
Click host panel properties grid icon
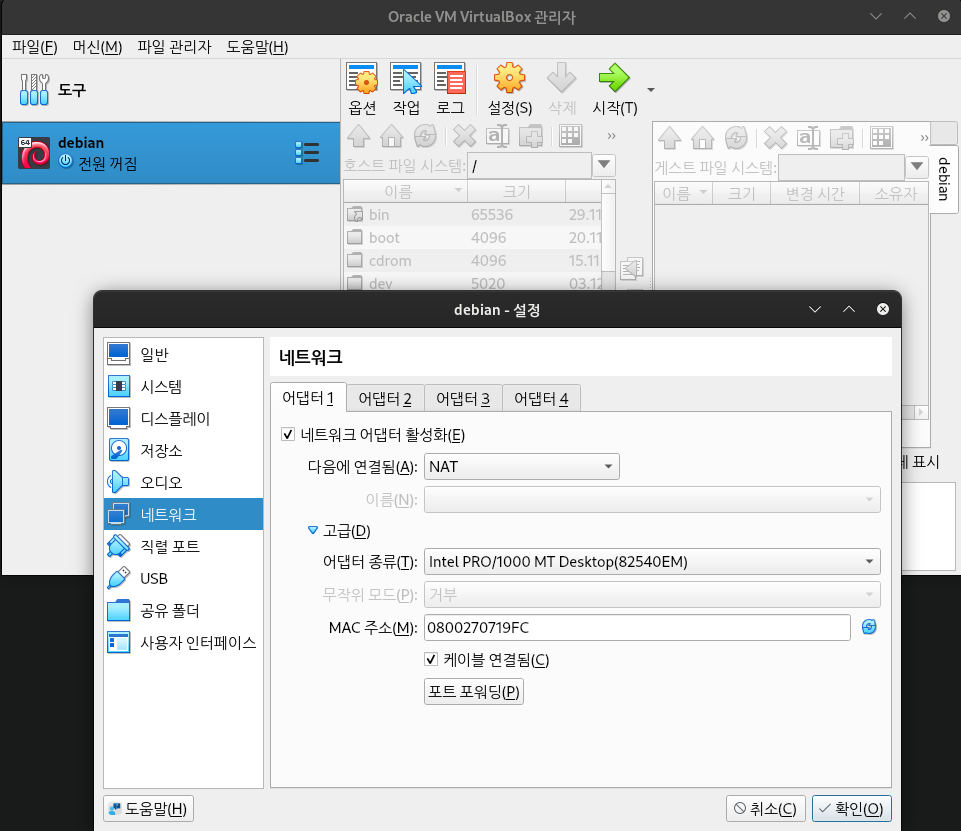570,136
